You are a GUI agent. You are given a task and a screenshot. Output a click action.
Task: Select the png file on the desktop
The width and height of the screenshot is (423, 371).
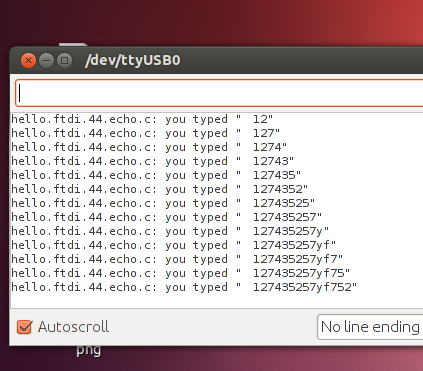[x=88, y=350]
